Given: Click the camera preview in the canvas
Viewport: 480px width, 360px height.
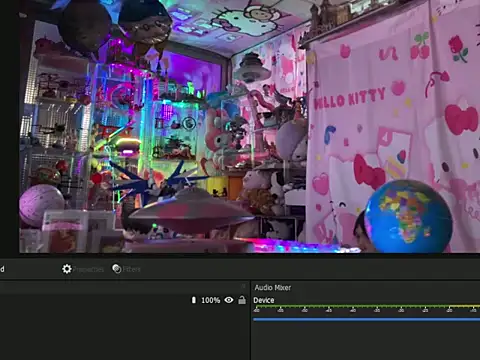Looking at the screenshot, I should click(x=249, y=126).
